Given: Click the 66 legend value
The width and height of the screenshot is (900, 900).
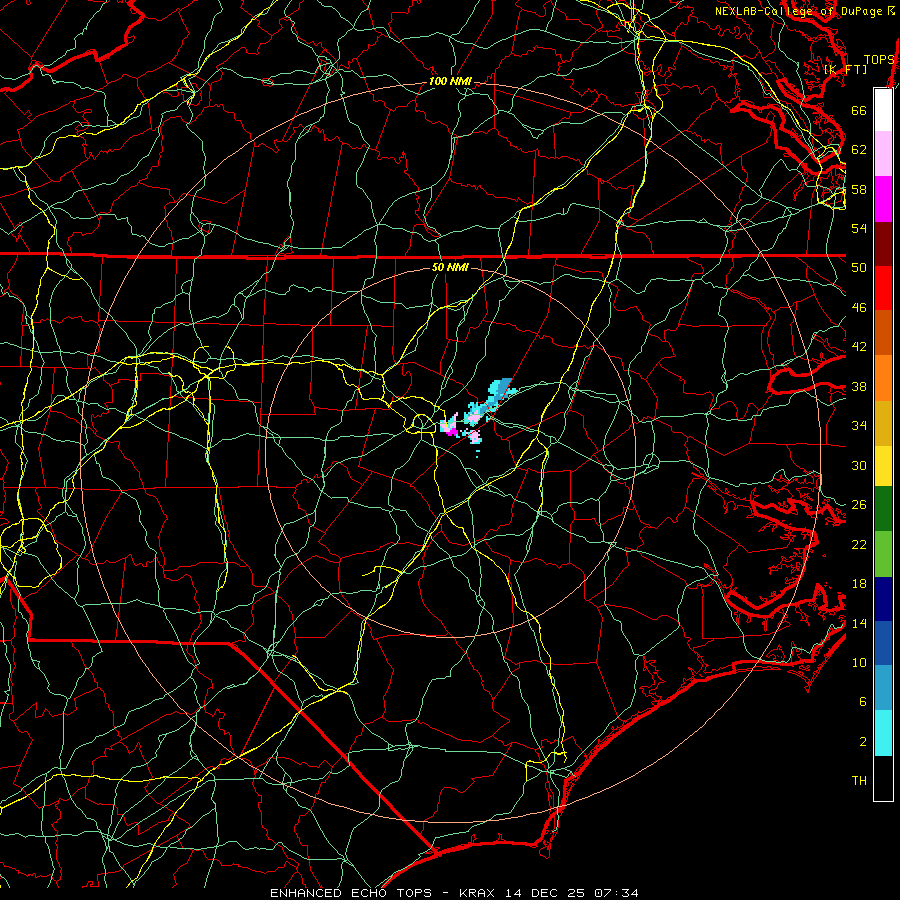Looking at the screenshot, I should pyautogui.click(x=859, y=110).
